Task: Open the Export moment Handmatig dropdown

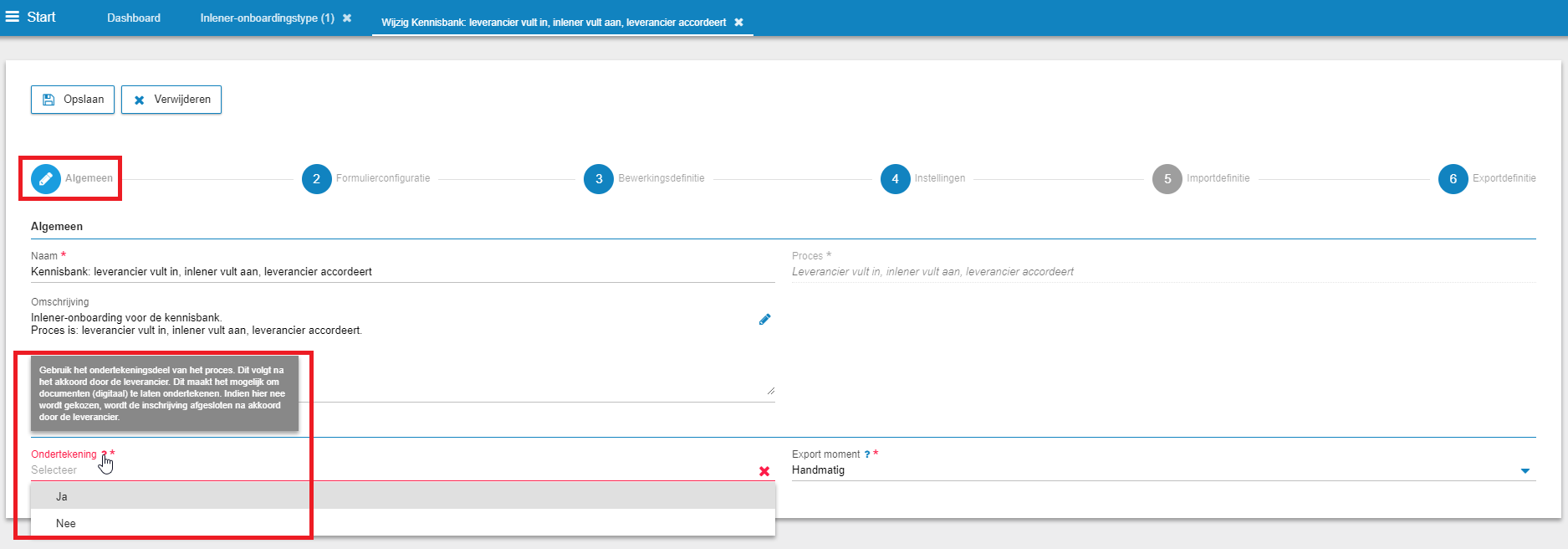Action: click(1164, 470)
